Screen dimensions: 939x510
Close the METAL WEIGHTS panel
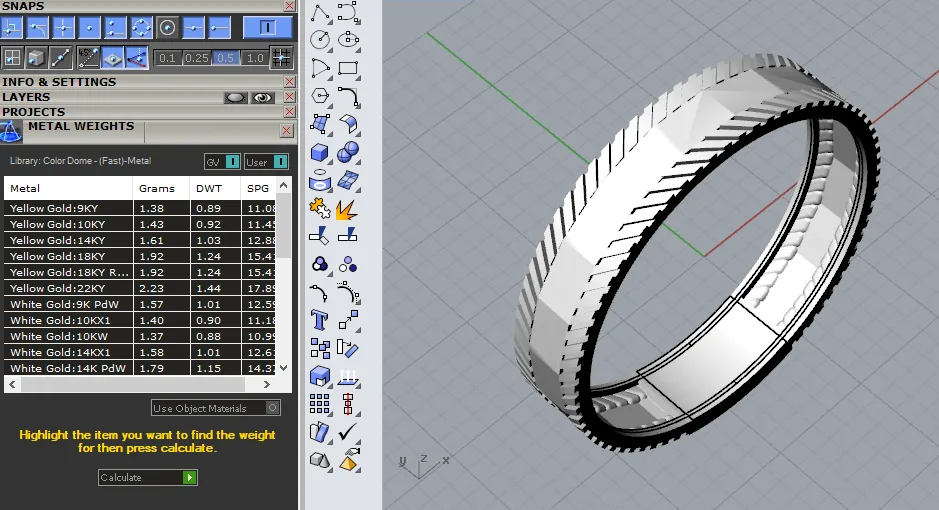[x=287, y=130]
